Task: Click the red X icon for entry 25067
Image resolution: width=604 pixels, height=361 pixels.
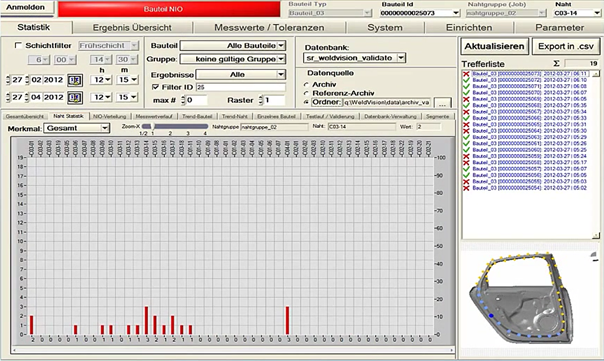Action: tap(466, 112)
